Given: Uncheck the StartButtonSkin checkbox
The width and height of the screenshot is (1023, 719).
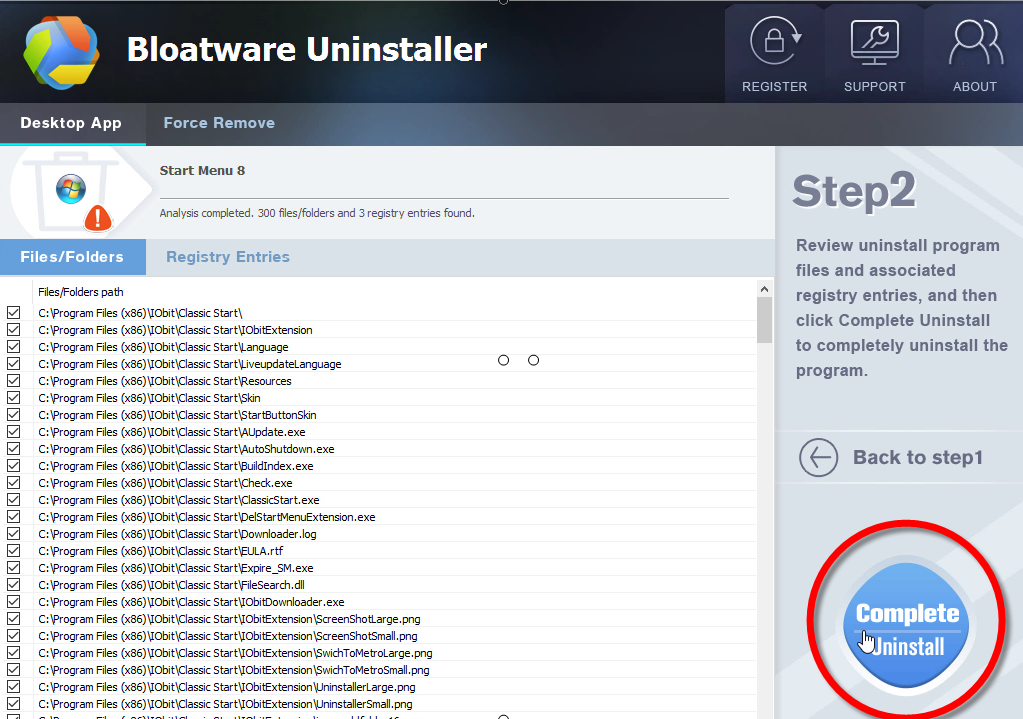Looking at the screenshot, I should click(x=14, y=414).
